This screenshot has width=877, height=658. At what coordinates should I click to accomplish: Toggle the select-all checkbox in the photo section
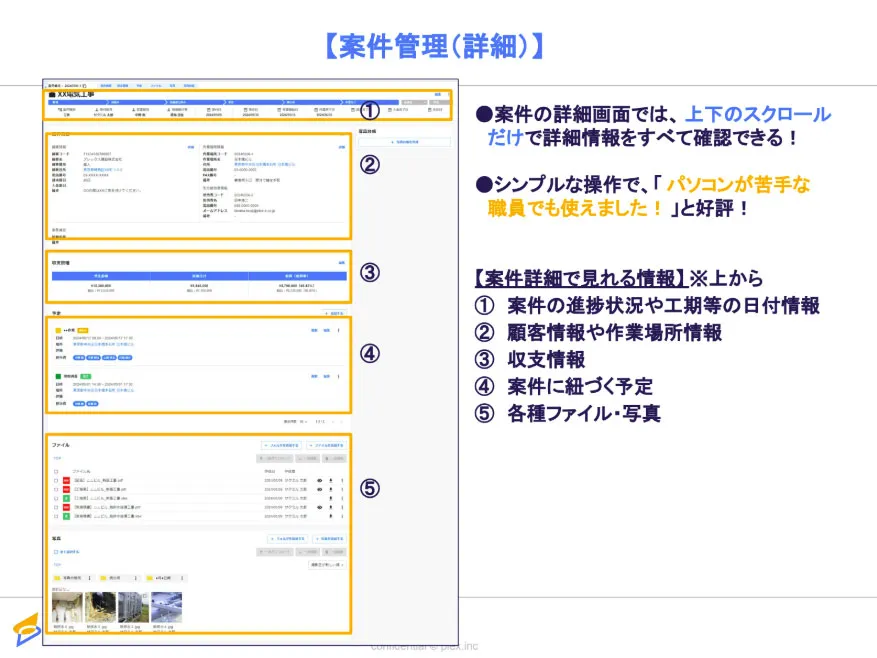tap(56, 551)
